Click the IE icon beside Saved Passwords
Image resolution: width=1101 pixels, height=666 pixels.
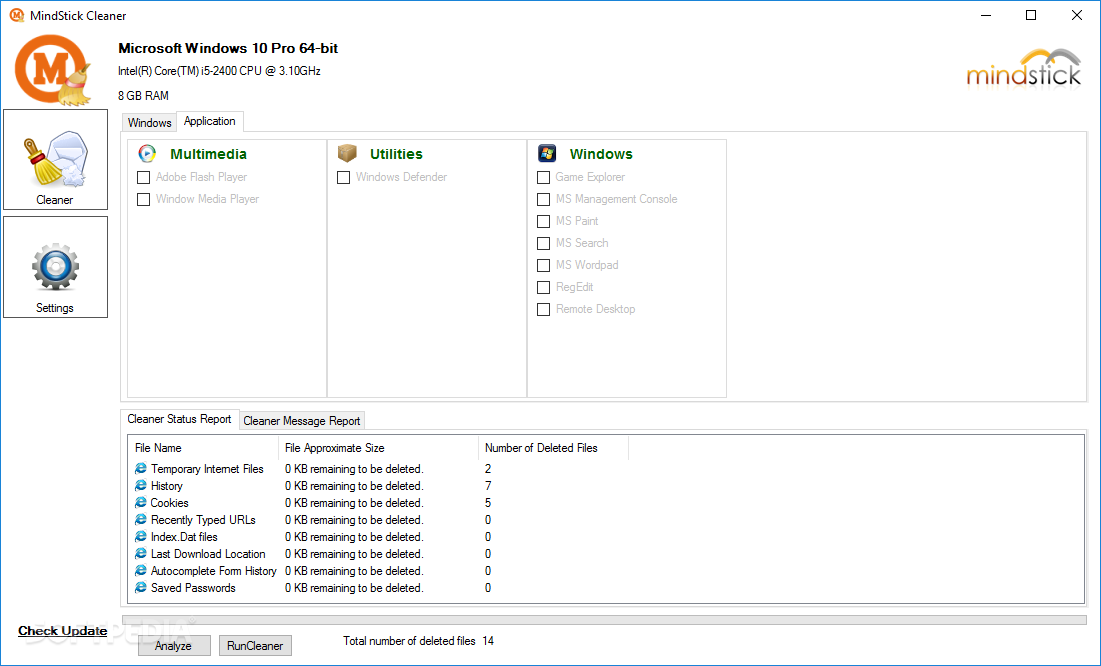point(140,587)
